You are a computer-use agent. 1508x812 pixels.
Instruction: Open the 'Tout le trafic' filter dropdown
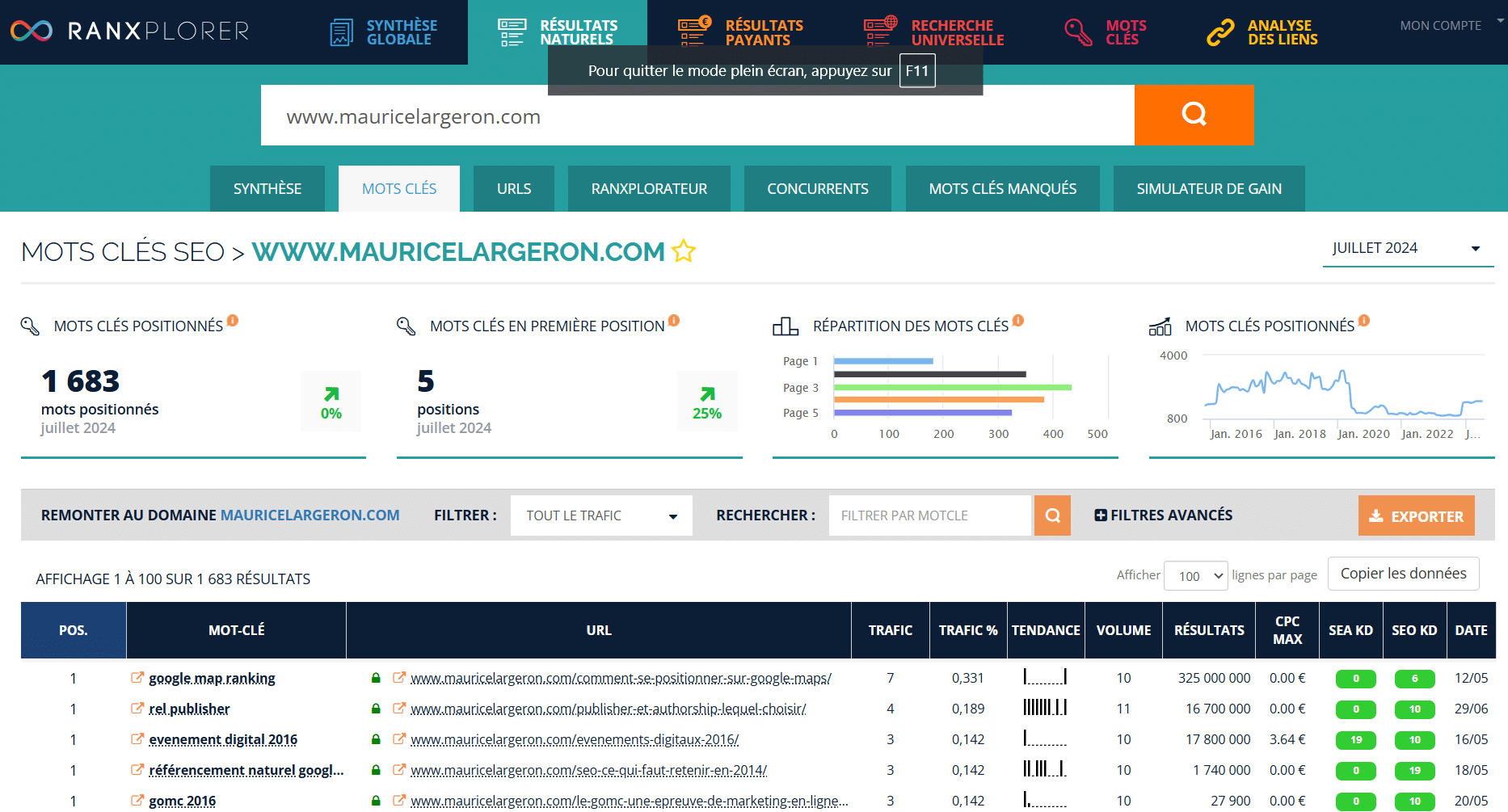601,515
